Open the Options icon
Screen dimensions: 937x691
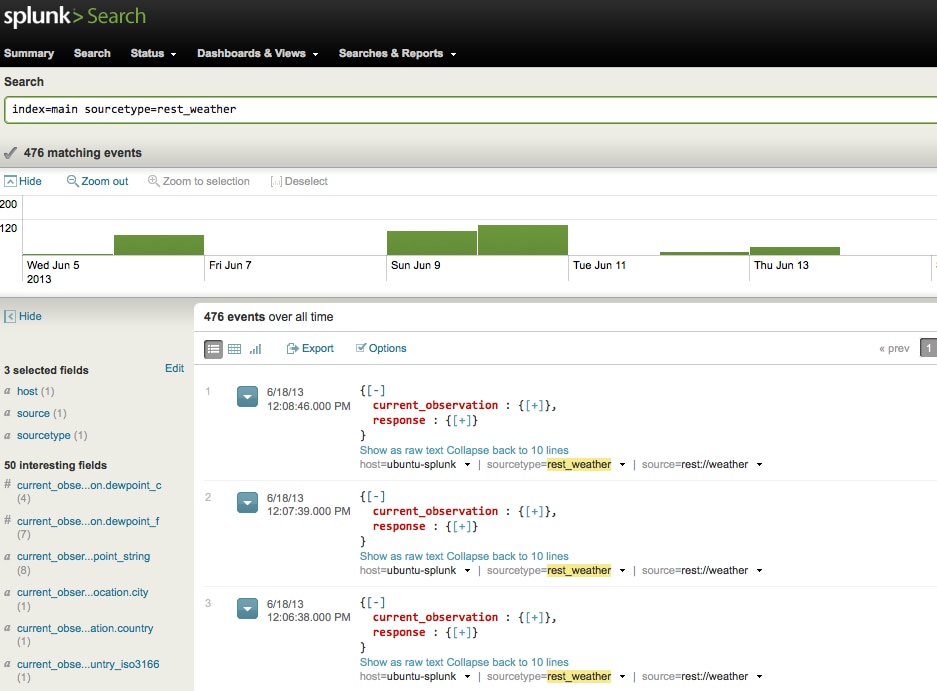361,348
